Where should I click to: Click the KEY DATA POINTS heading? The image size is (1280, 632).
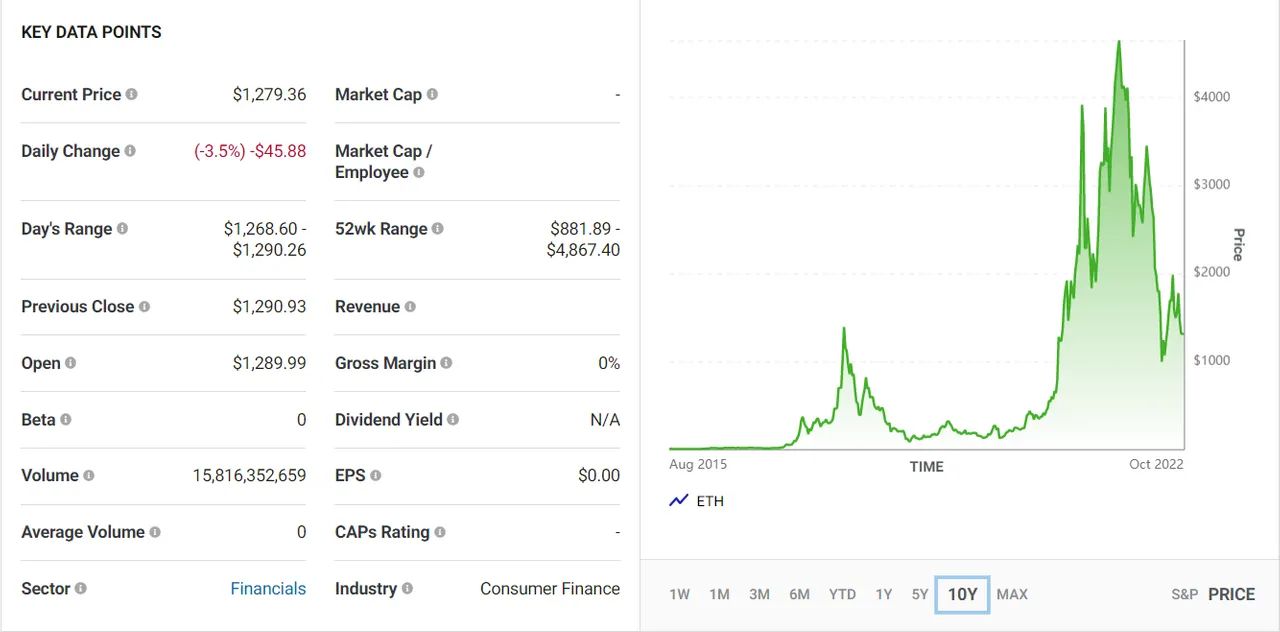coord(91,32)
